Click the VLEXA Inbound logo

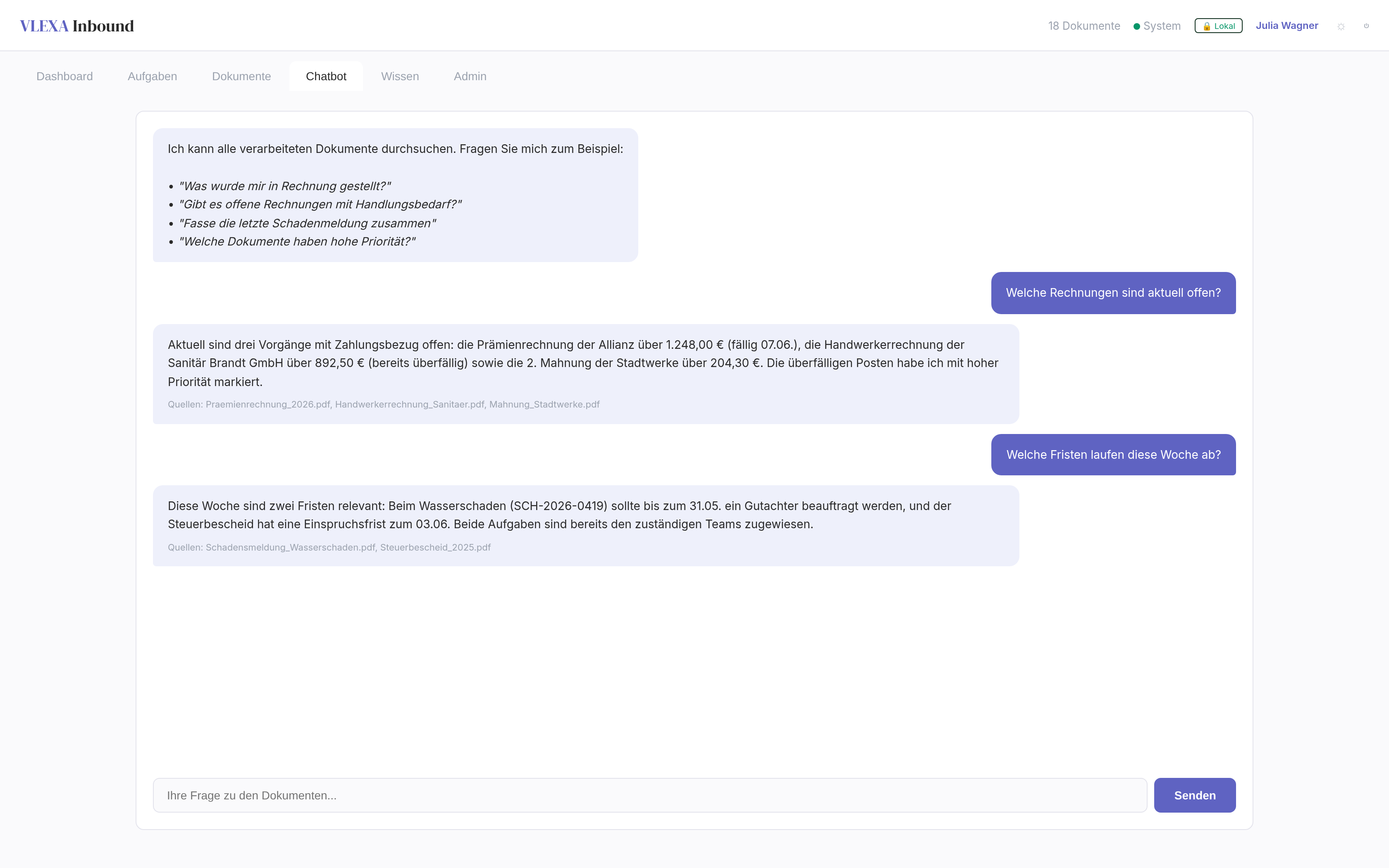[x=76, y=26]
